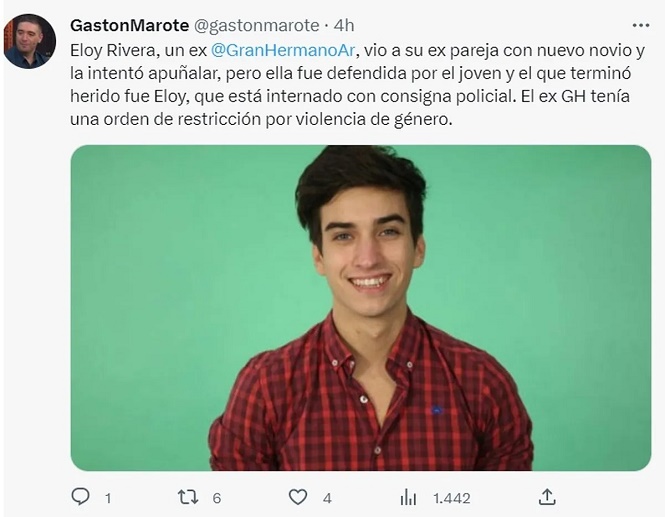Click the like count number 4
The width and height of the screenshot is (665, 517).
pyautogui.click(x=327, y=498)
